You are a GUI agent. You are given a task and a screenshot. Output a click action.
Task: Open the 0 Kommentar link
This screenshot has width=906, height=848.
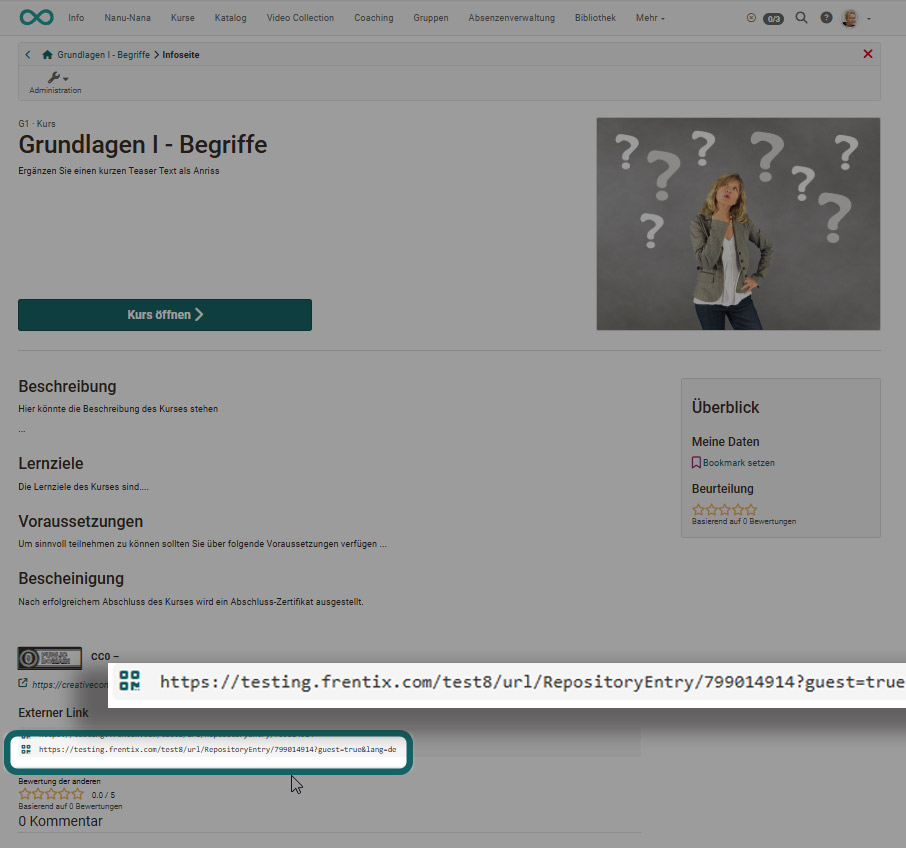click(x=60, y=820)
